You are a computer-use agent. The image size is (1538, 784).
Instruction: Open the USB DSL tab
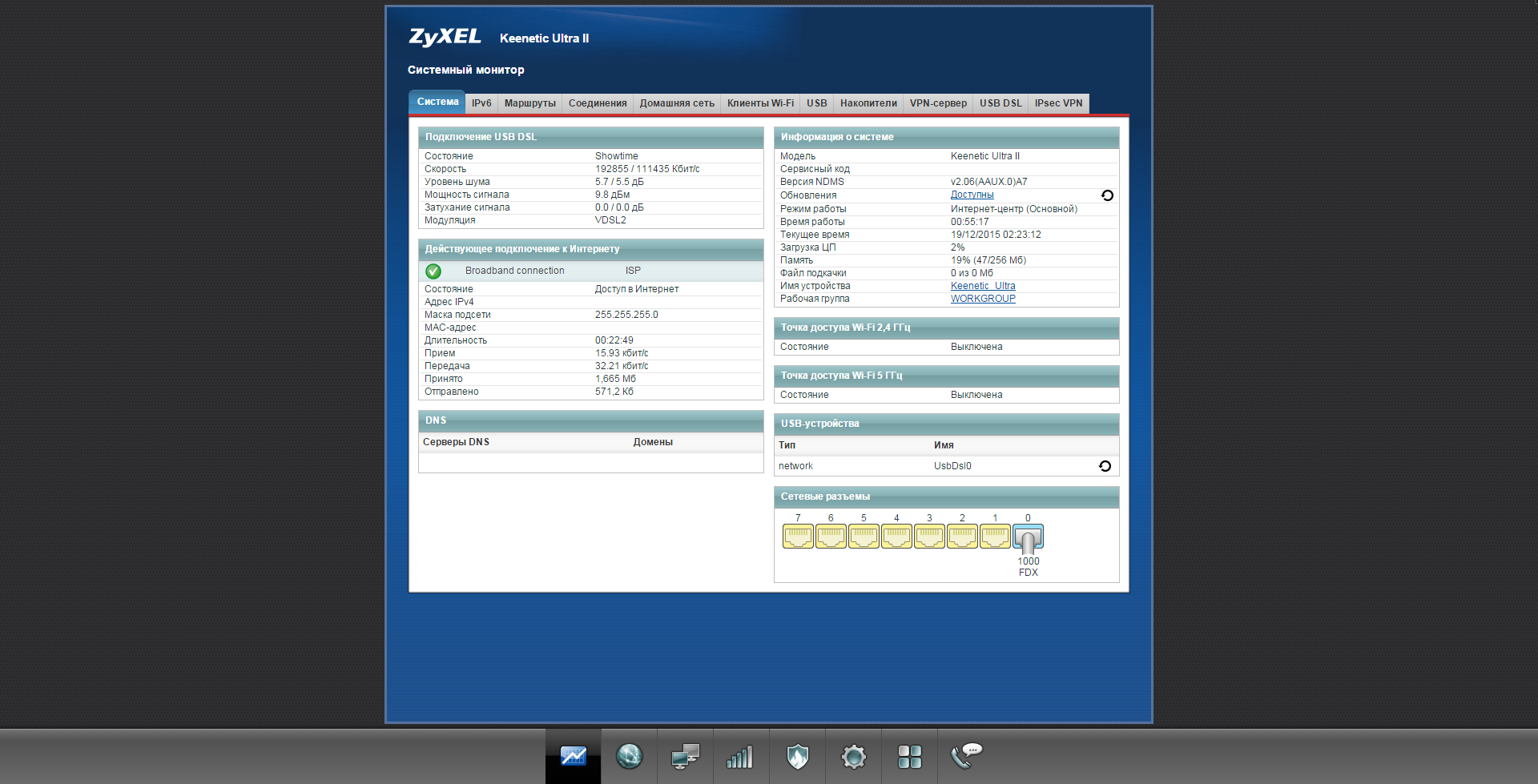pos(1001,103)
